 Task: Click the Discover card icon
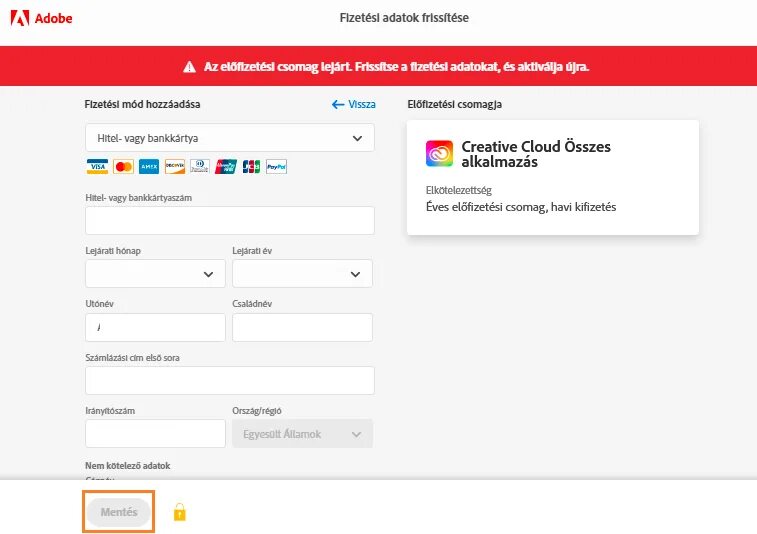click(175, 167)
